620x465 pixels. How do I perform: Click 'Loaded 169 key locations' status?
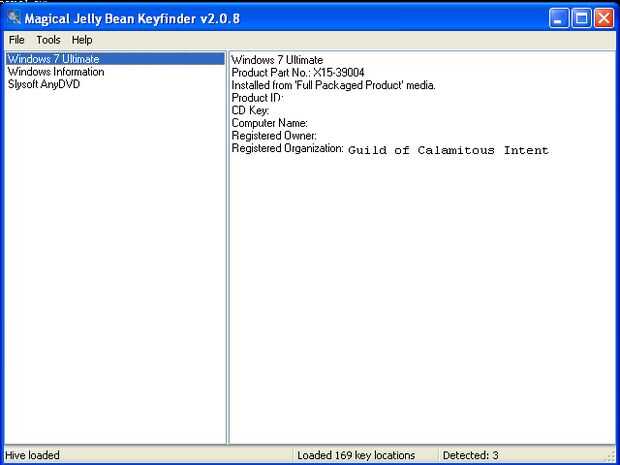click(356, 456)
